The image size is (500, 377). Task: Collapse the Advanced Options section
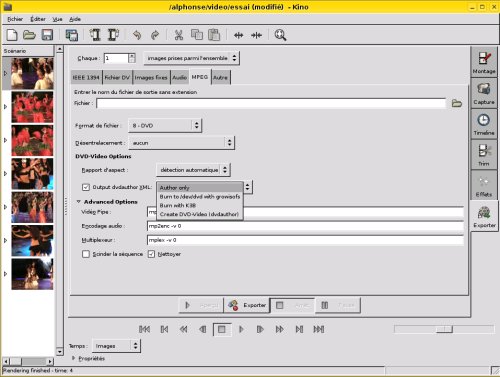pos(79,202)
